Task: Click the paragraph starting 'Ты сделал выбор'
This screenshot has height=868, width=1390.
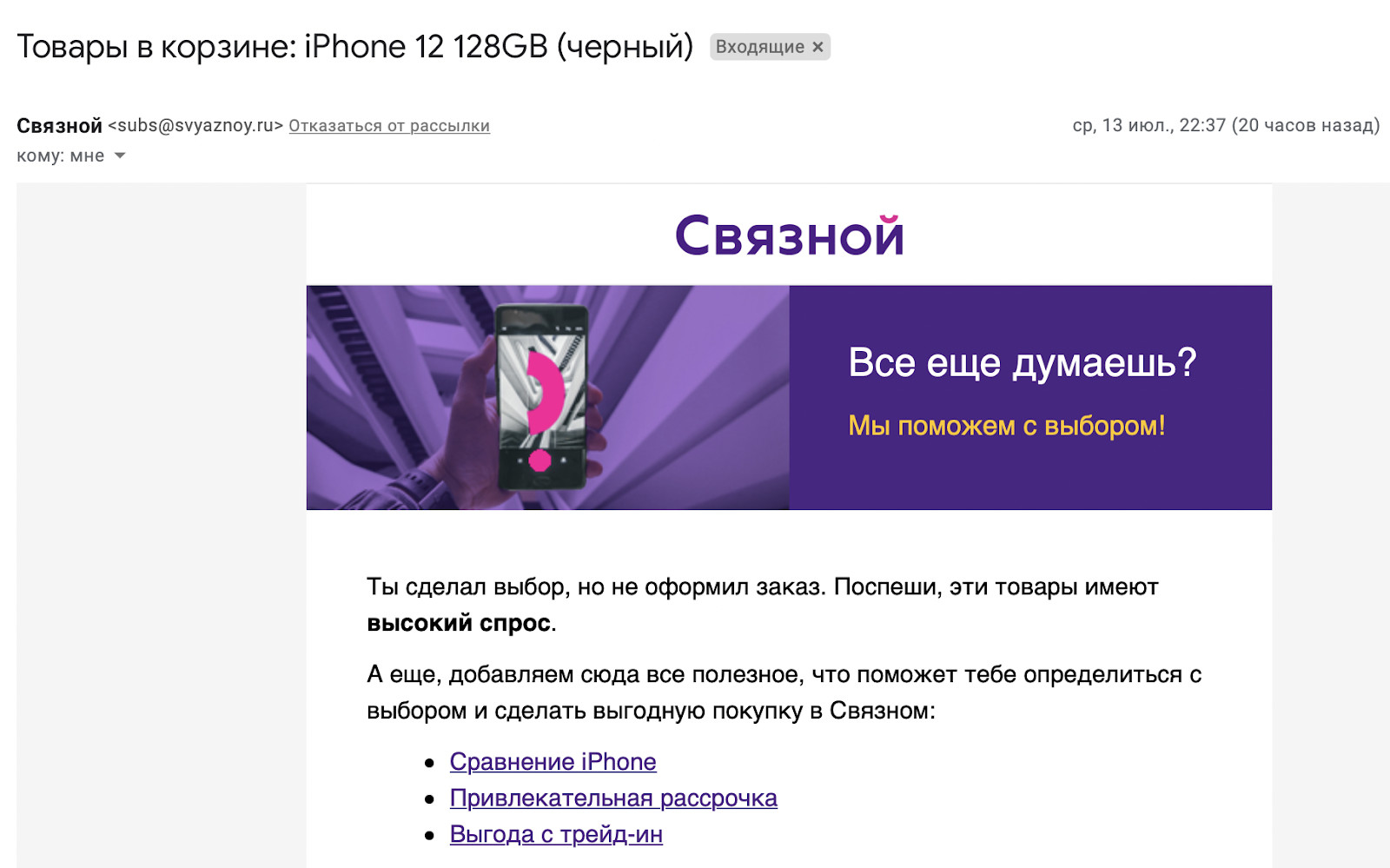Action: tap(763, 605)
